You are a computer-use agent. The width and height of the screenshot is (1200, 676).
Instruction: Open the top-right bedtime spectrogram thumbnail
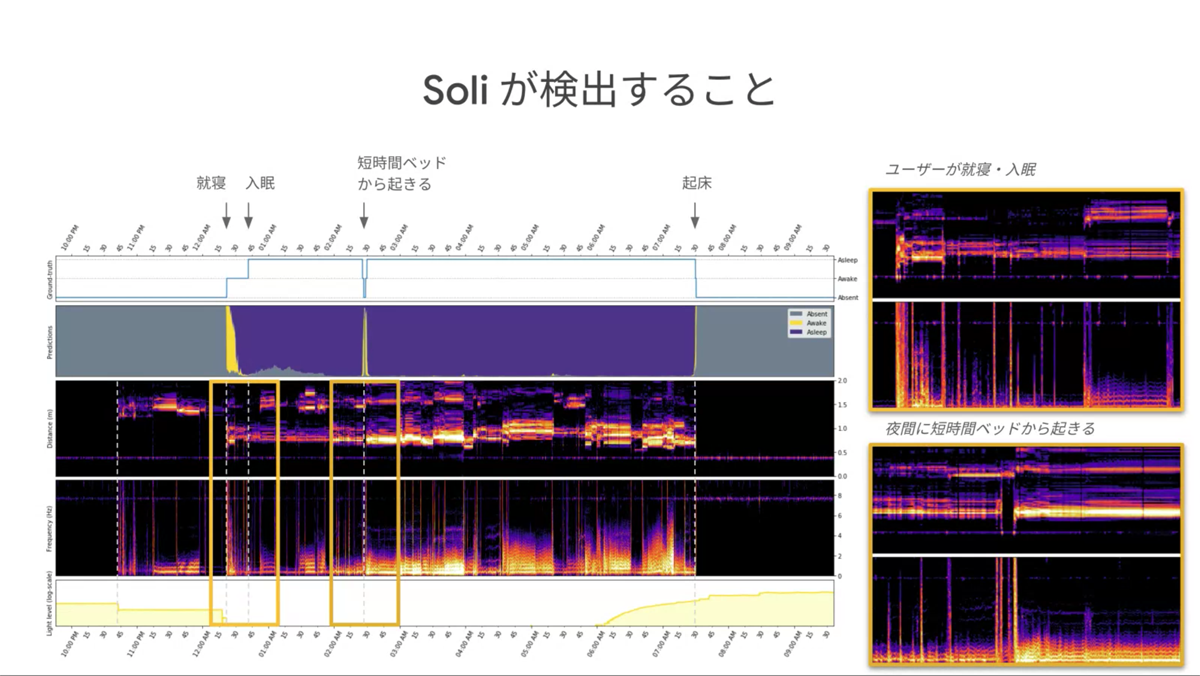point(1027,299)
